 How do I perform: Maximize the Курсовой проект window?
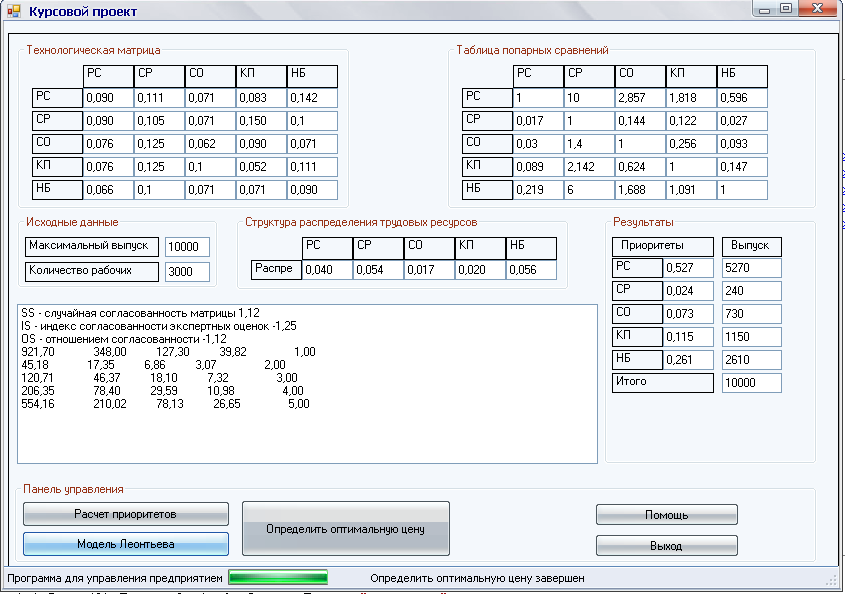point(787,9)
